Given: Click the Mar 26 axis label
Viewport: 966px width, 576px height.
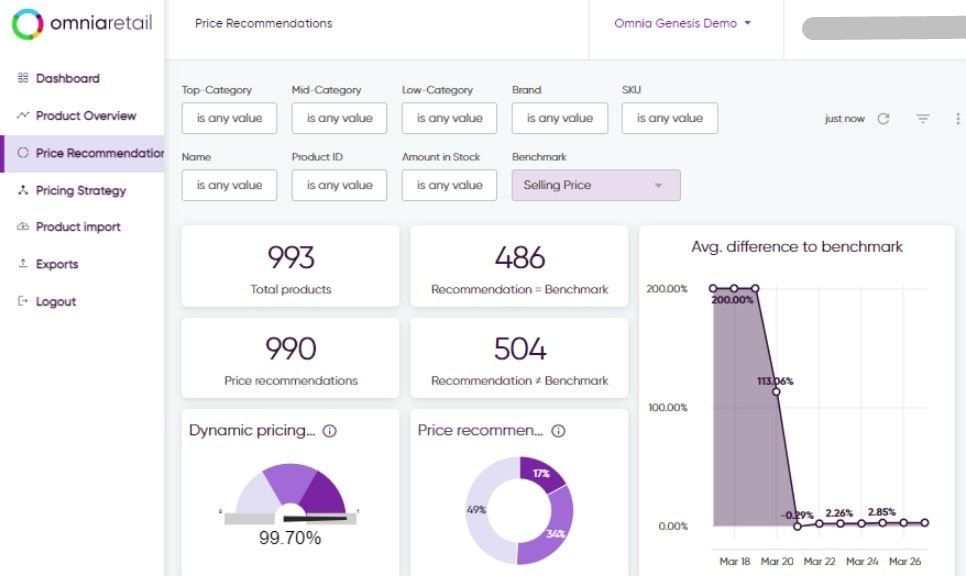Looking at the screenshot, I should click(x=904, y=561).
